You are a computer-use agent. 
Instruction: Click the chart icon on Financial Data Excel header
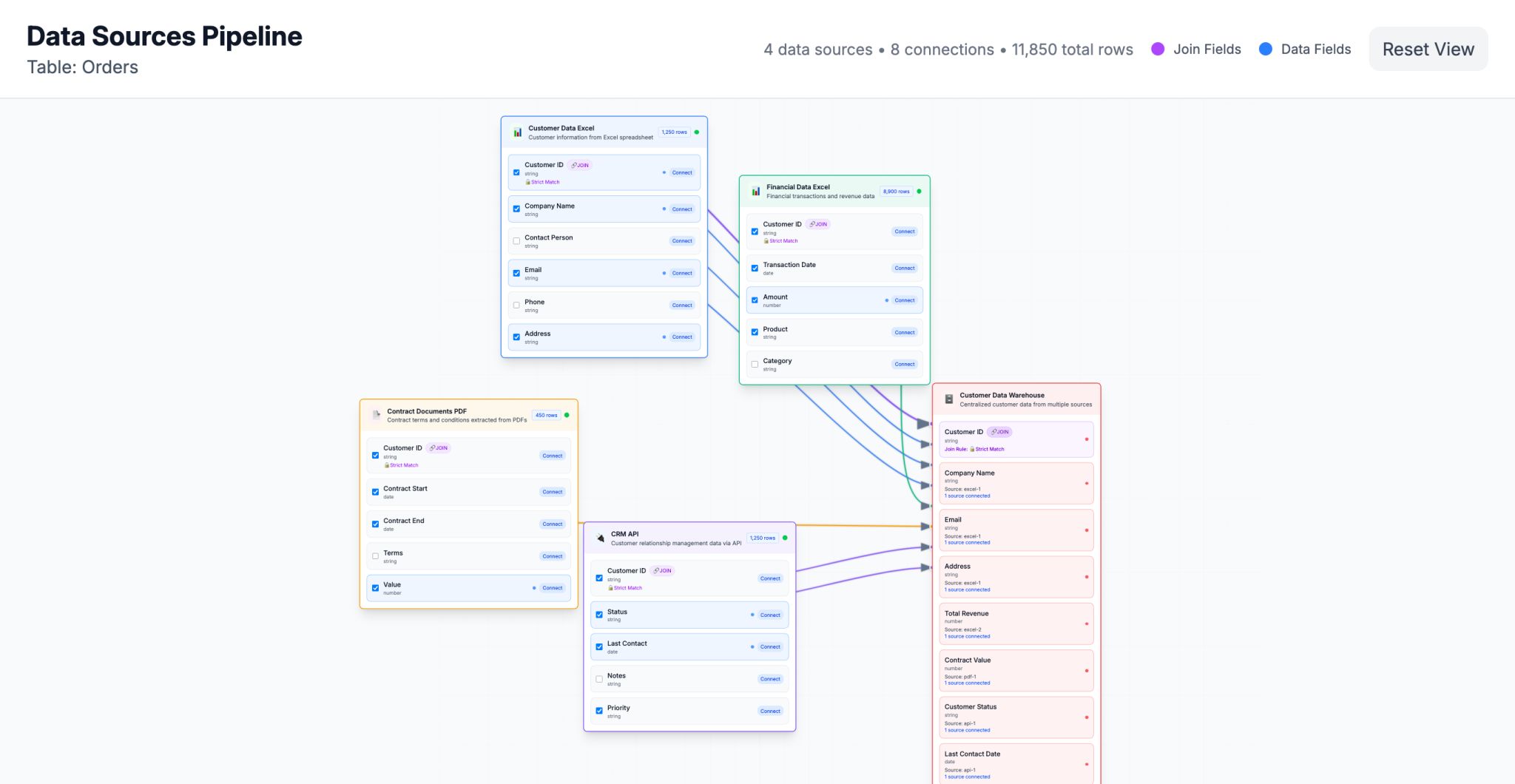click(755, 191)
